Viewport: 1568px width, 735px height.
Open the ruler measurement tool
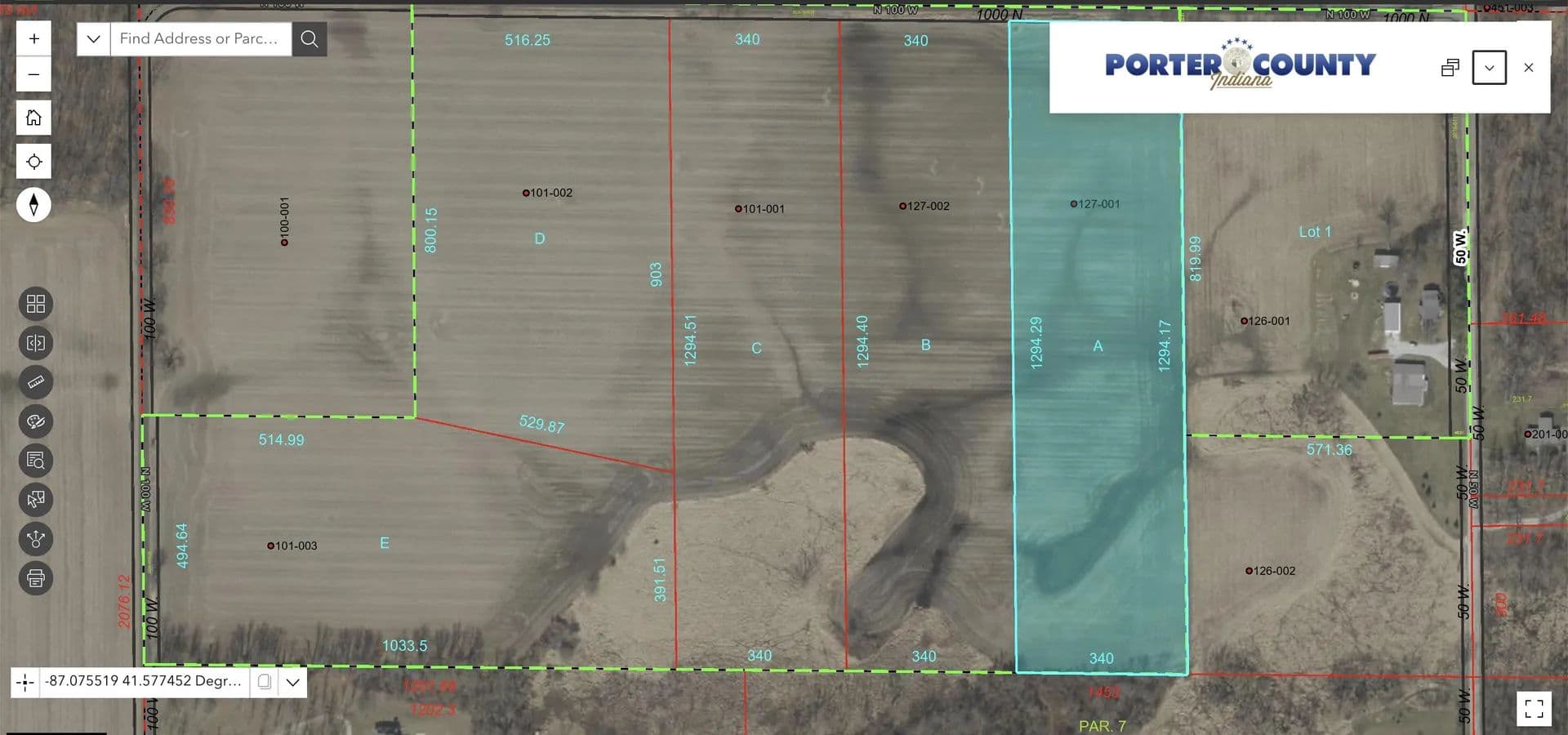click(x=36, y=382)
